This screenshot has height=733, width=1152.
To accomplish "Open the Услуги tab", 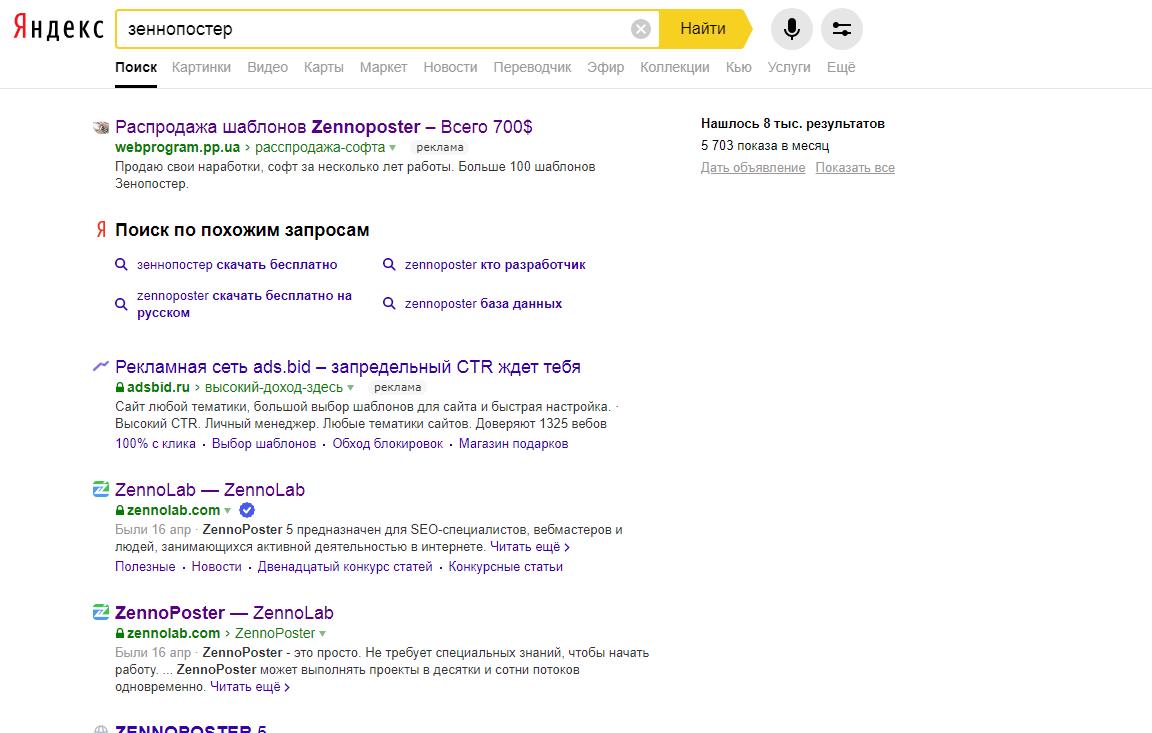I will [788, 67].
